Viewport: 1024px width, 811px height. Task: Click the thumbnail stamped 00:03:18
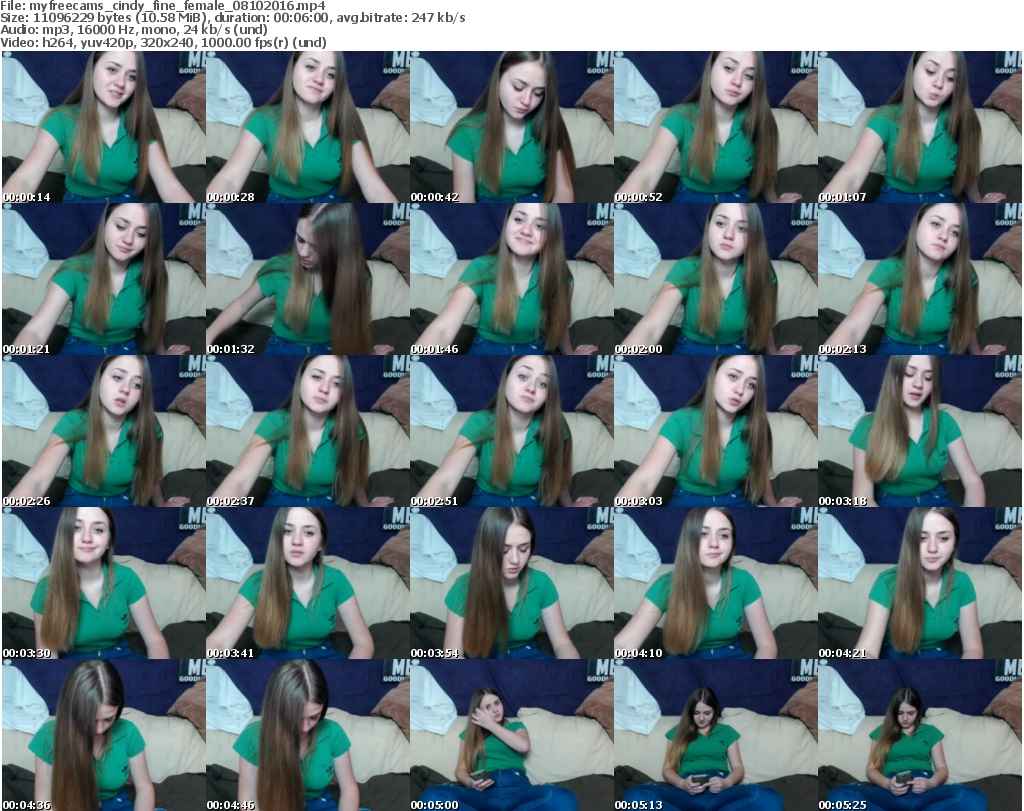(x=920, y=431)
